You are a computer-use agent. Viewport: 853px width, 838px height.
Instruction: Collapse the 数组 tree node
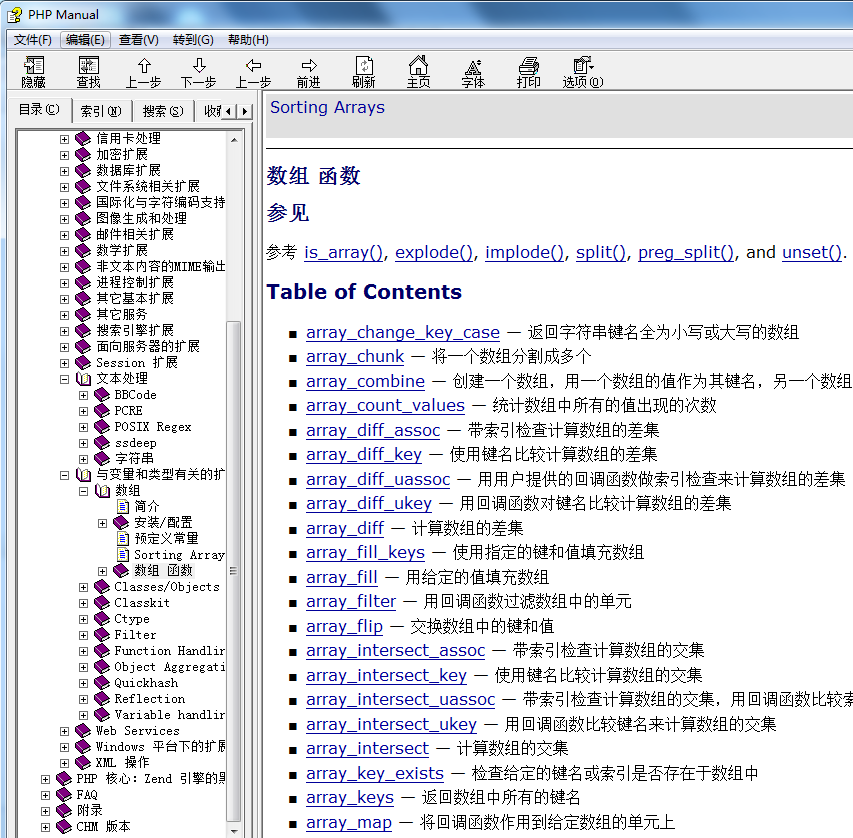tap(83, 491)
